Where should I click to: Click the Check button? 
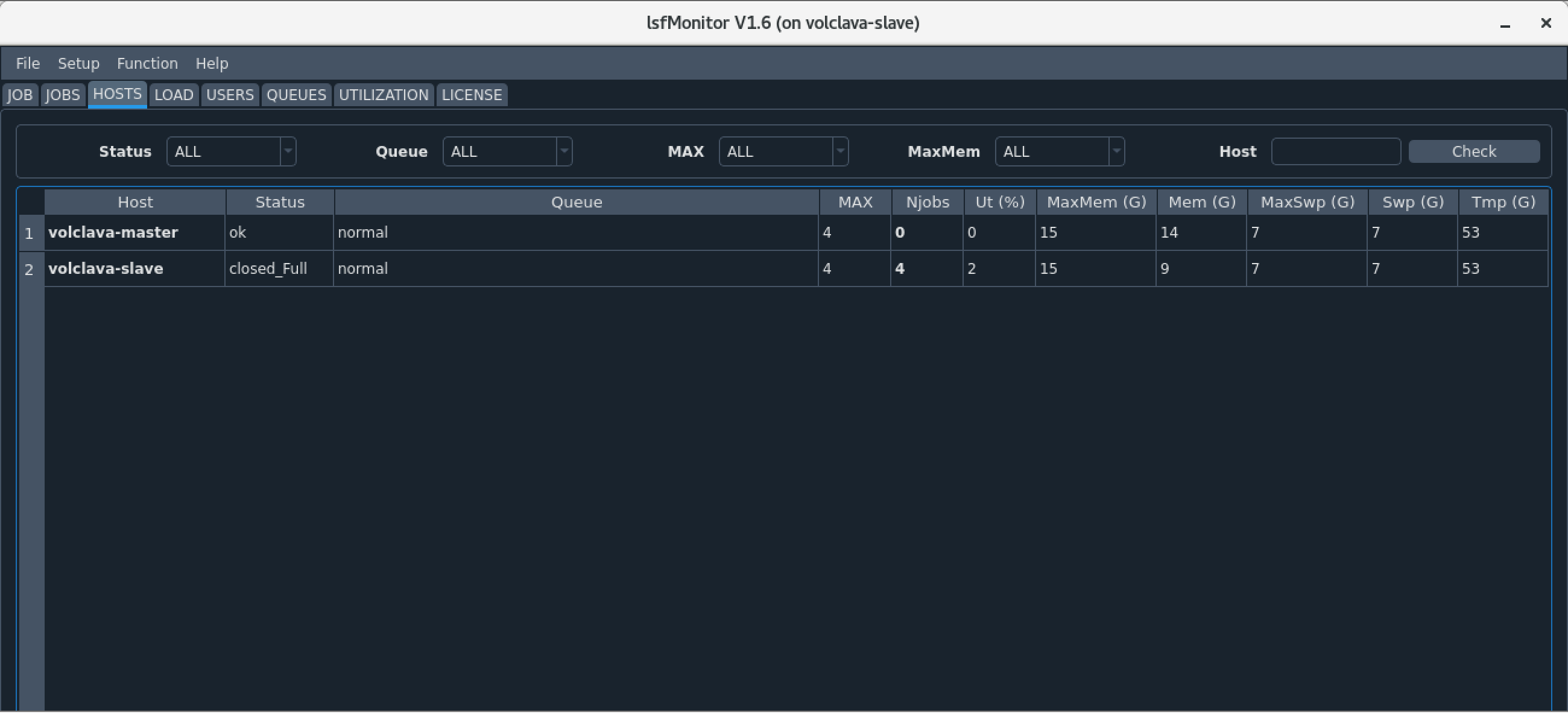click(1474, 151)
